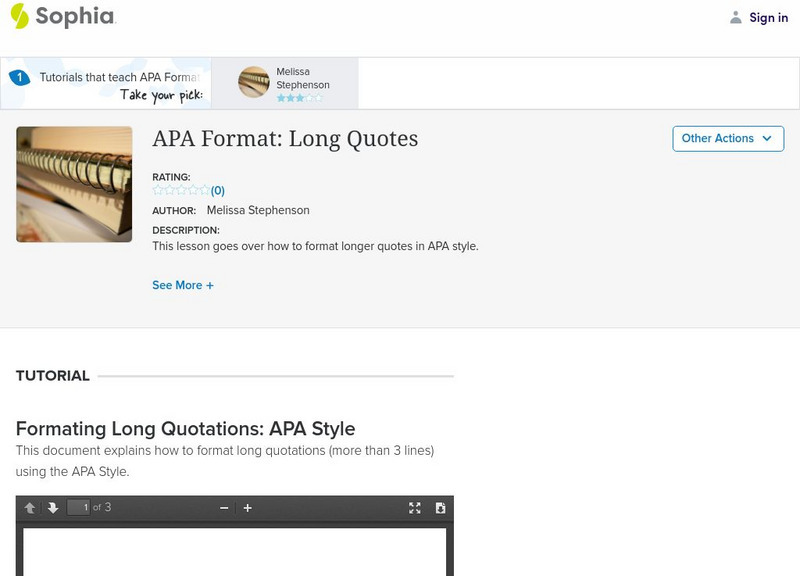Click author name Melissa Stephenson
Screen dimensions: 800x576
coord(258,210)
